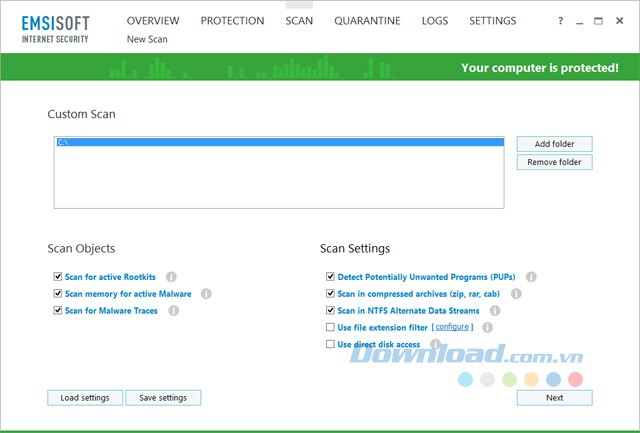Open the configure link for extension filter
The width and height of the screenshot is (640, 433).
[x=452, y=327]
